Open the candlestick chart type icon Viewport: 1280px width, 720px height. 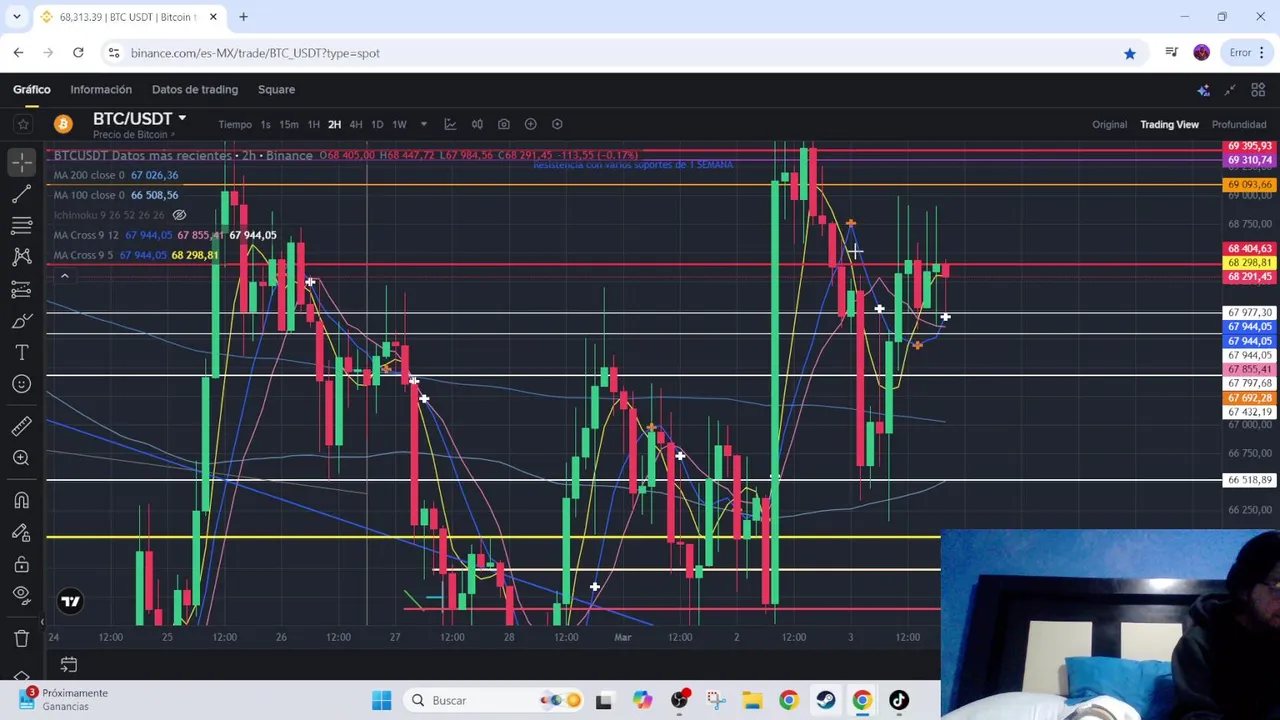point(477,124)
